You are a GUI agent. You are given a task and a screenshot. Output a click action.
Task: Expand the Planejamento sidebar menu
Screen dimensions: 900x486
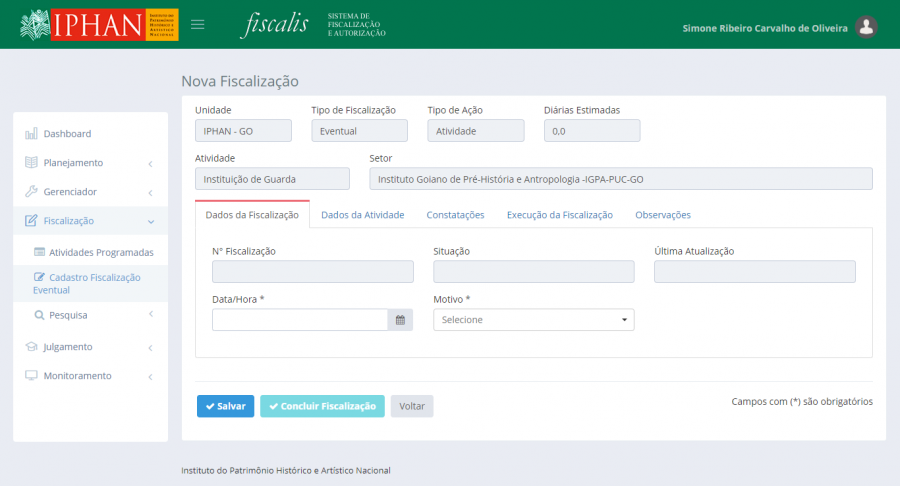point(90,163)
